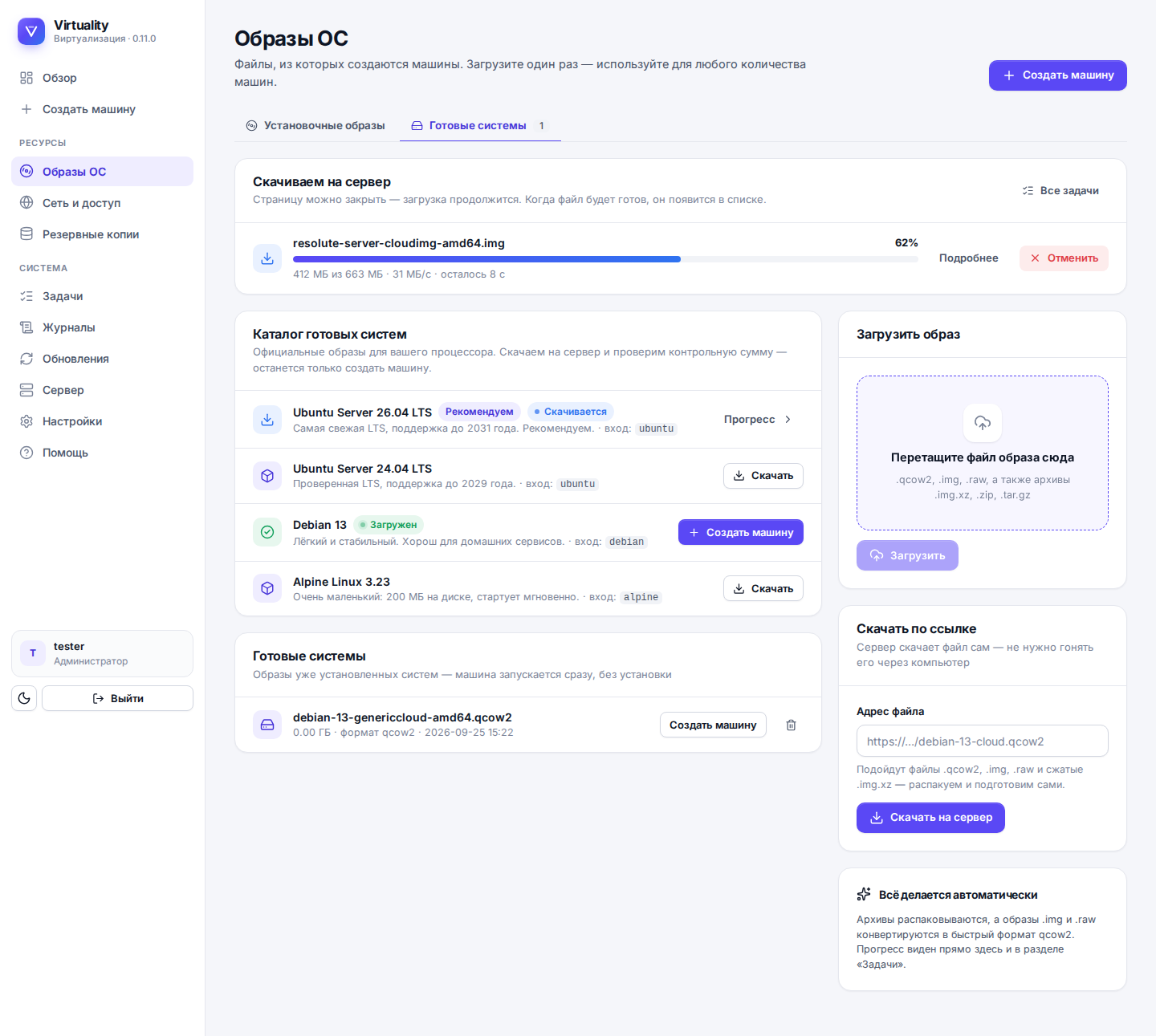Download Alpine Linux 3.23 with Скачать
This screenshot has height=1036, width=1156.
(763, 588)
